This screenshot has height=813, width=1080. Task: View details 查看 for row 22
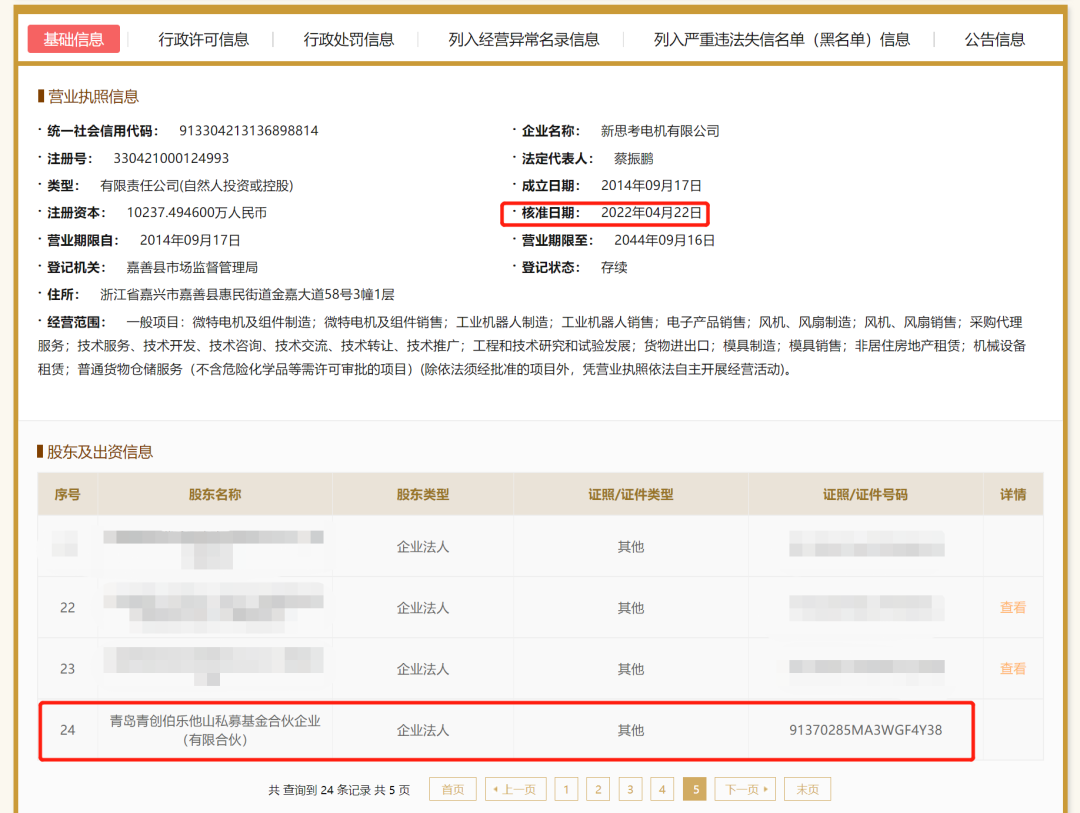click(1012, 607)
